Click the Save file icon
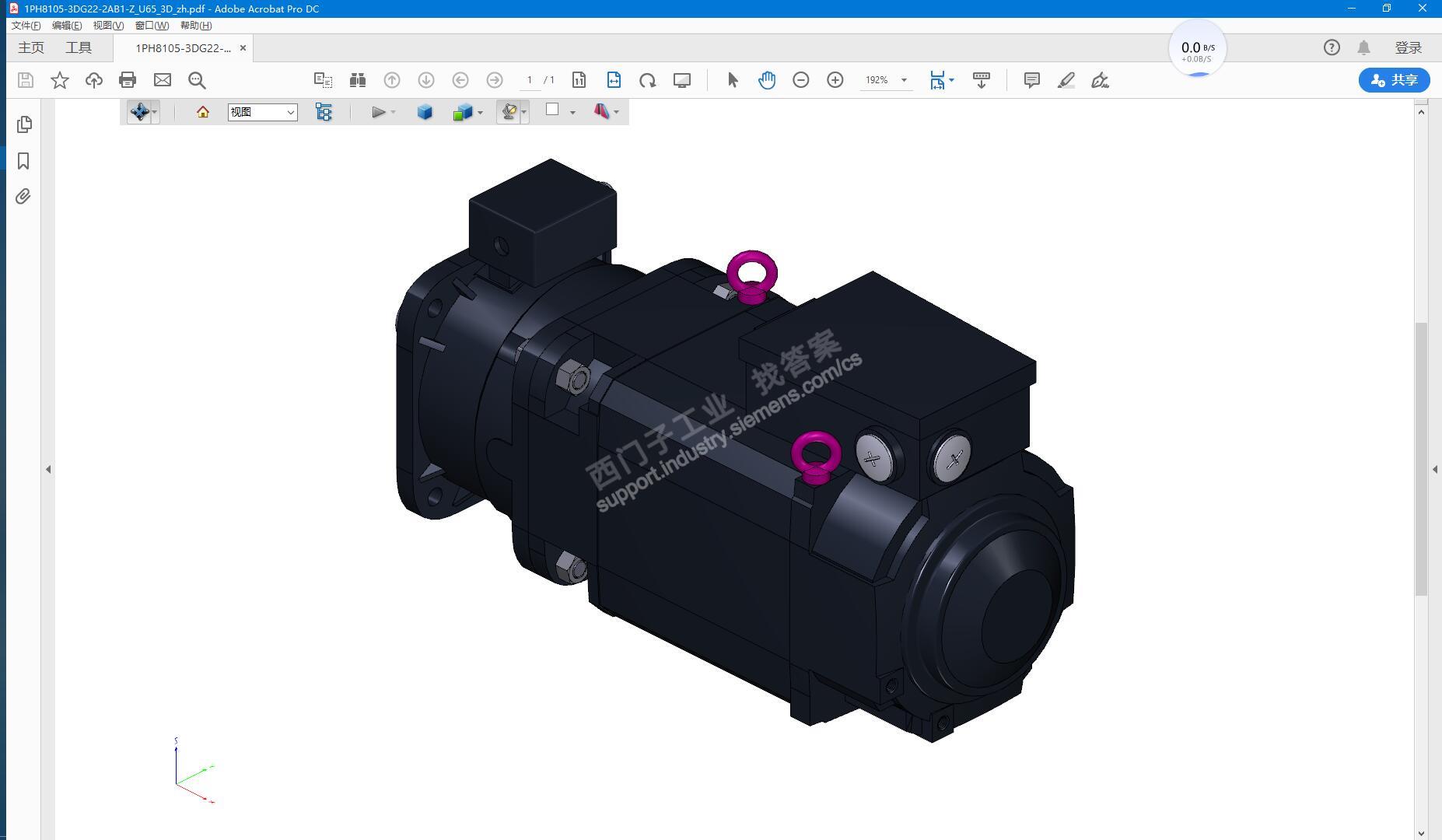This screenshot has height=840, width=1442. tap(26, 80)
